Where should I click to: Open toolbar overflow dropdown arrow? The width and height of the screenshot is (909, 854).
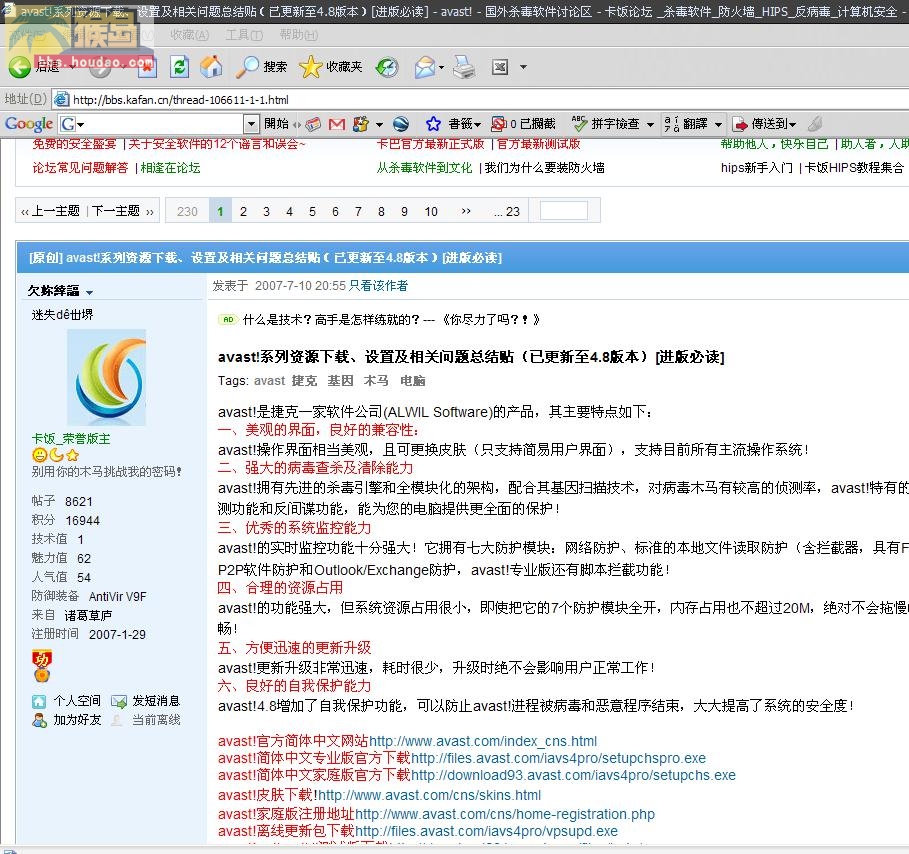(523, 67)
